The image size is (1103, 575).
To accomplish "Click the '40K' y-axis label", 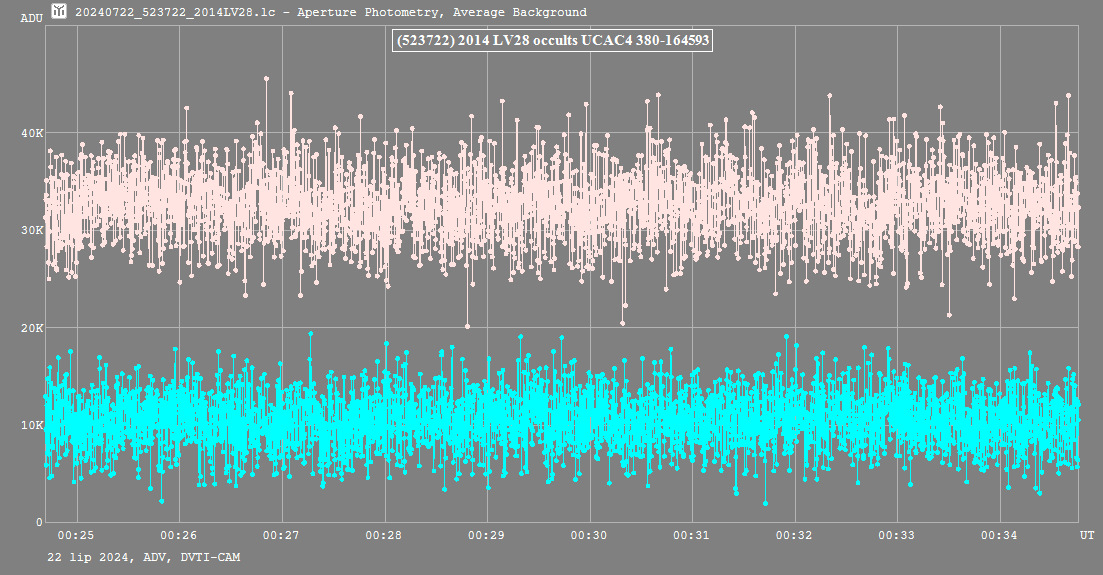I will 32,133.
